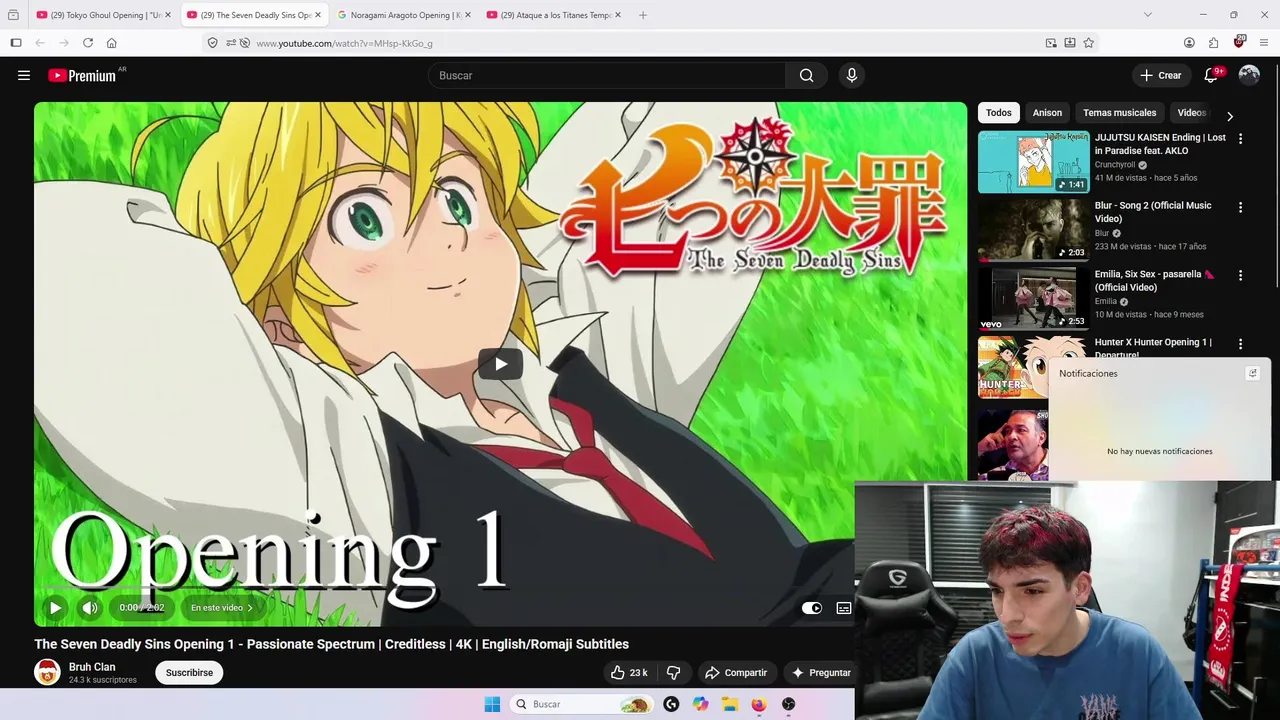Open File Explorer from the taskbar
The width and height of the screenshot is (1280, 720).
coord(730,704)
